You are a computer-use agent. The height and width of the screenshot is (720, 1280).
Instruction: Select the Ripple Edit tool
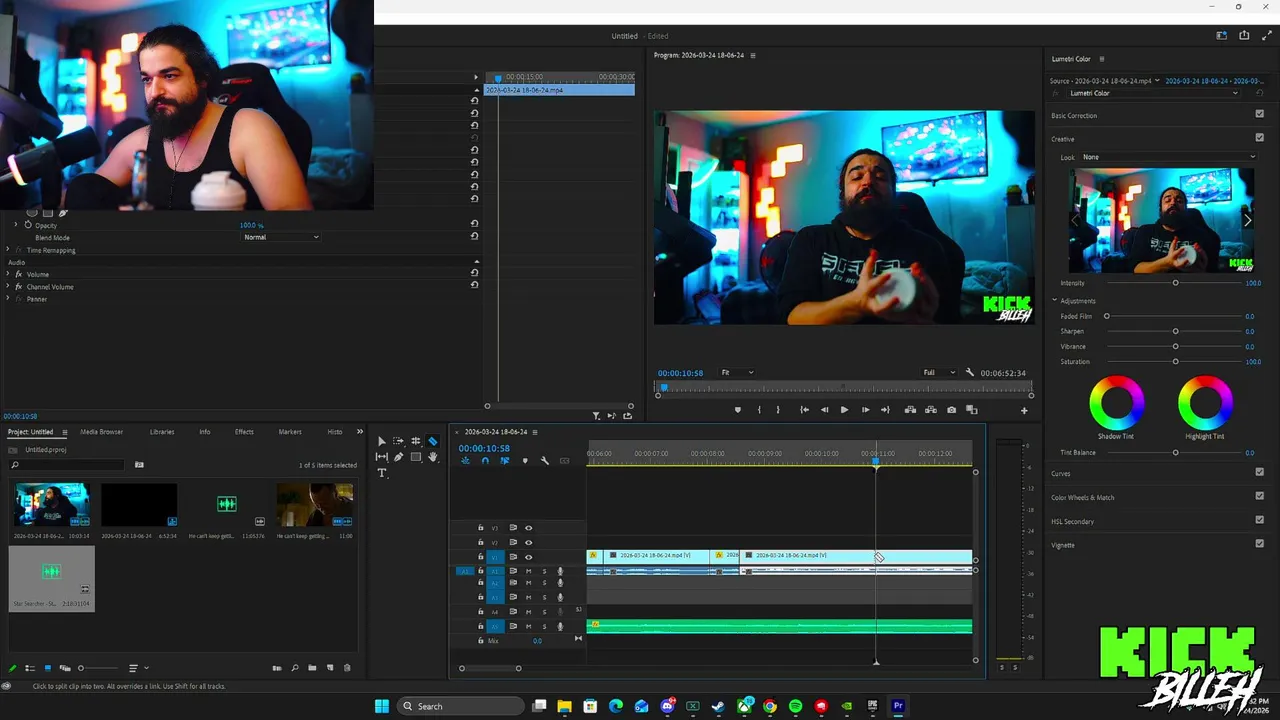click(x=415, y=441)
